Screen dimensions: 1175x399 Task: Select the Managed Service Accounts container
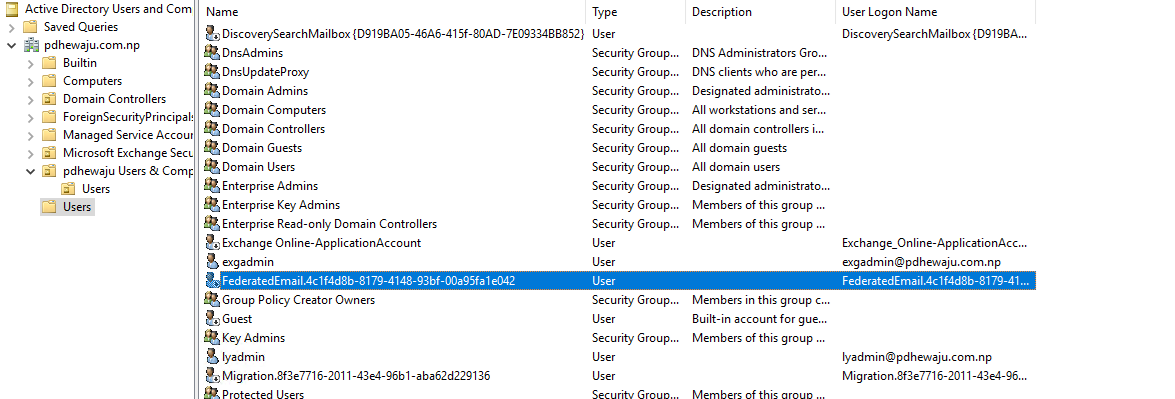click(x=127, y=135)
